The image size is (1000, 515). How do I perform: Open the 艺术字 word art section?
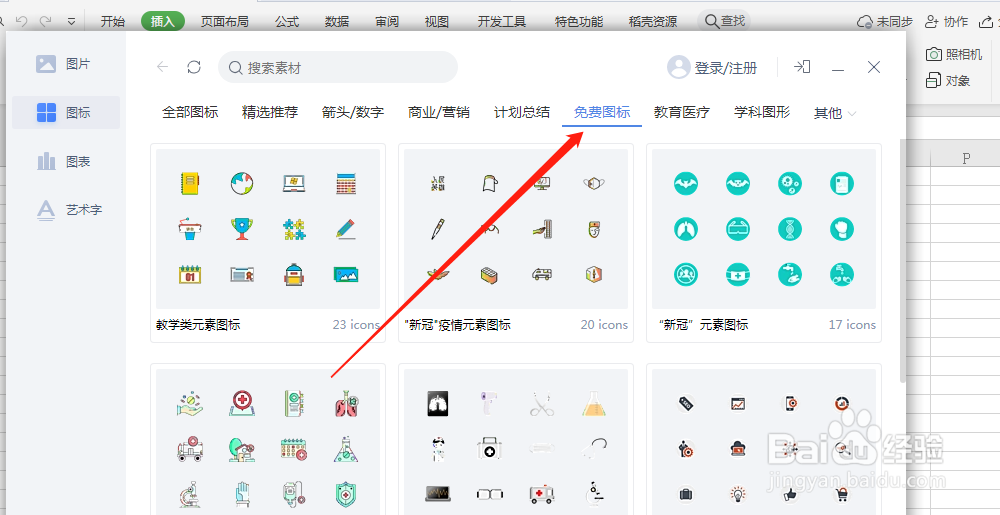pos(69,210)
